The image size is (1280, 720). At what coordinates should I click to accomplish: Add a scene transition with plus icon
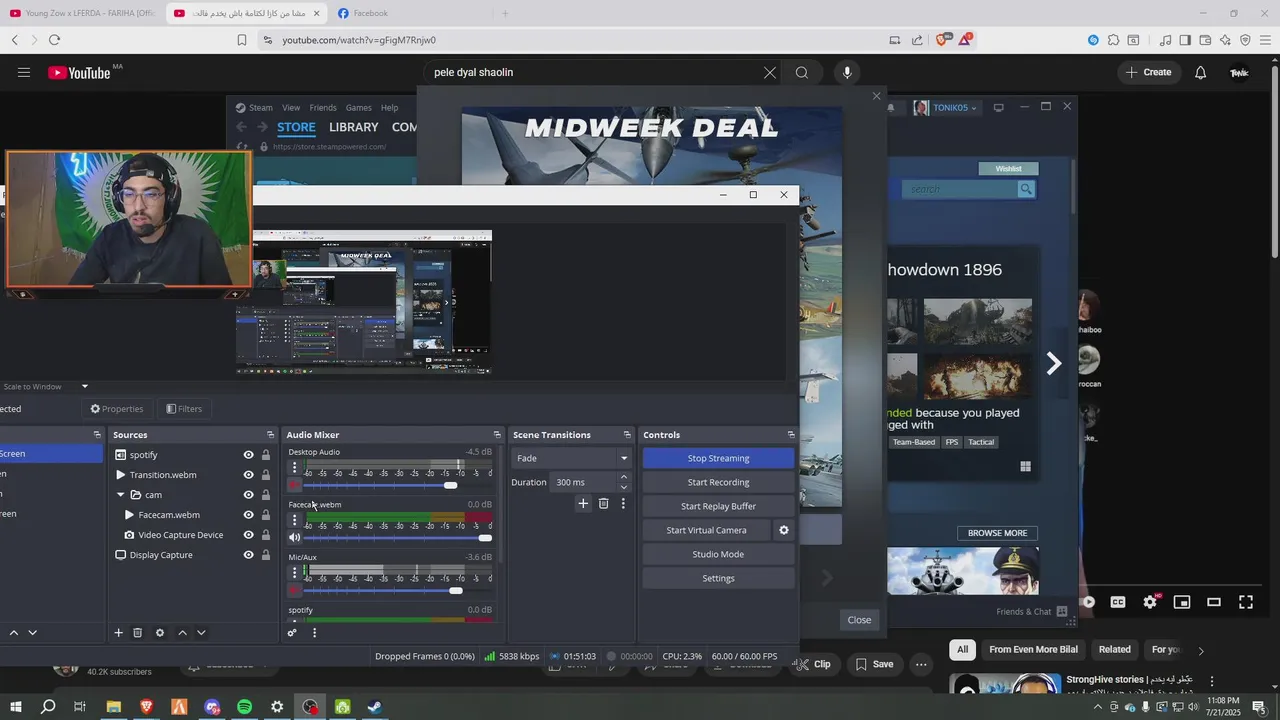point(583,504)
